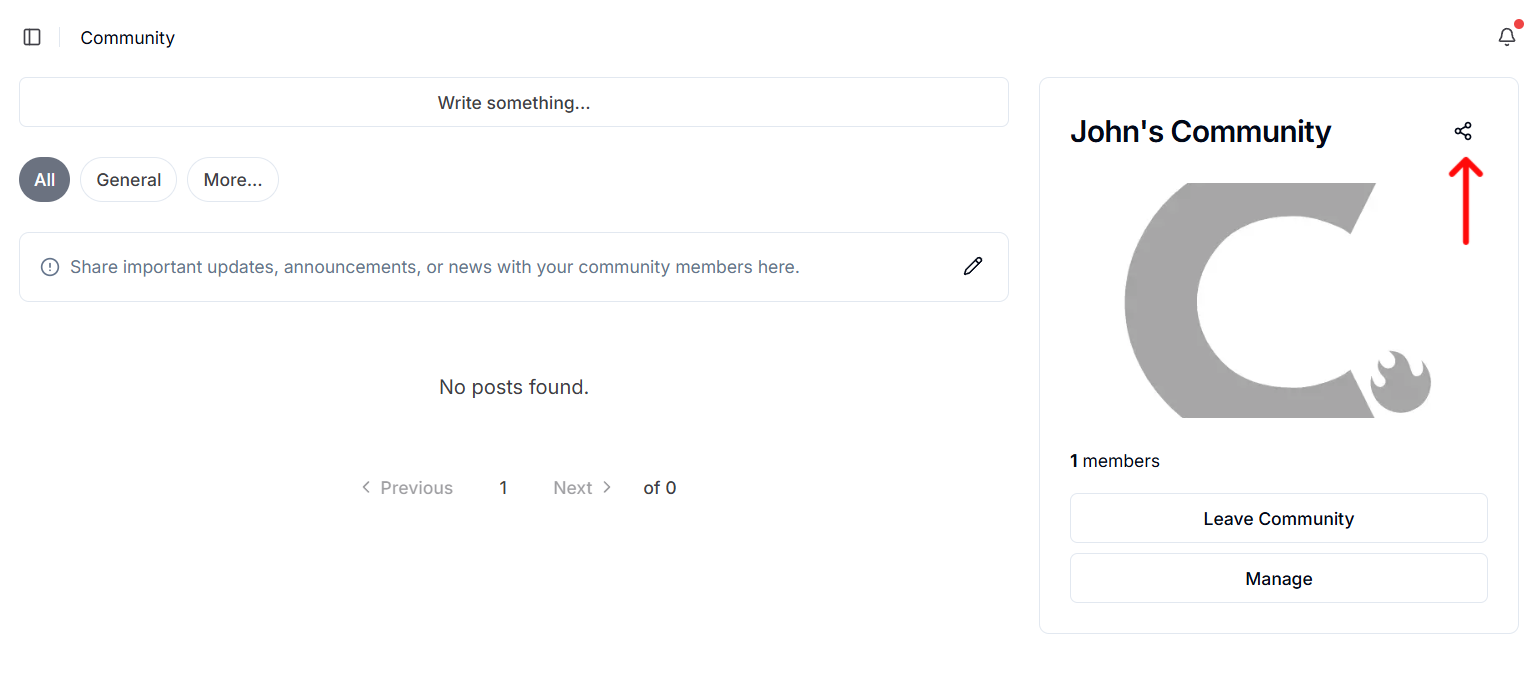Click the Write something post field
The image size is (1536, 700).
point(513,101)
